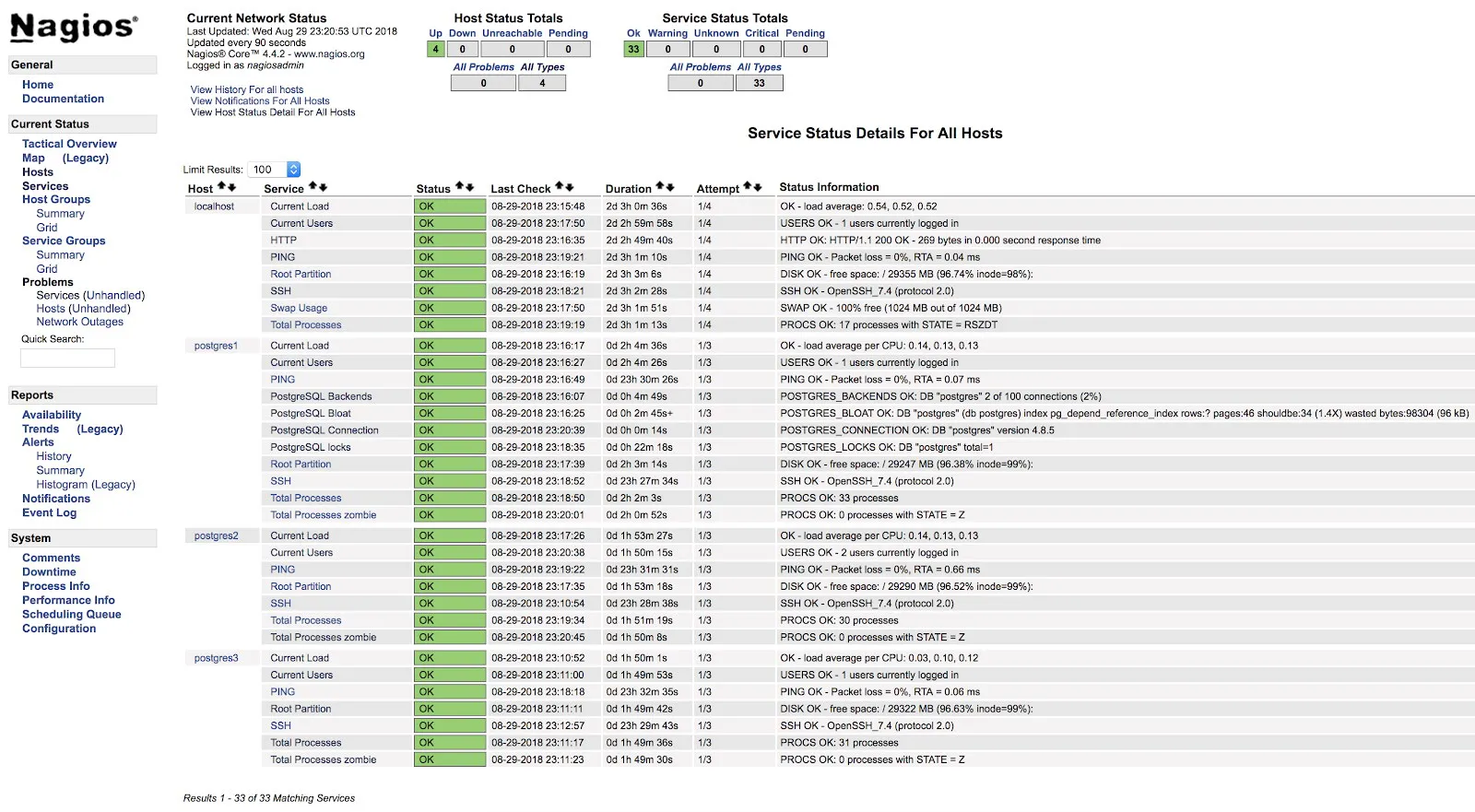The height and width of the screenshot is (812, 1475).
Task: Click the Host Status Up count
Action: (436, 50)
